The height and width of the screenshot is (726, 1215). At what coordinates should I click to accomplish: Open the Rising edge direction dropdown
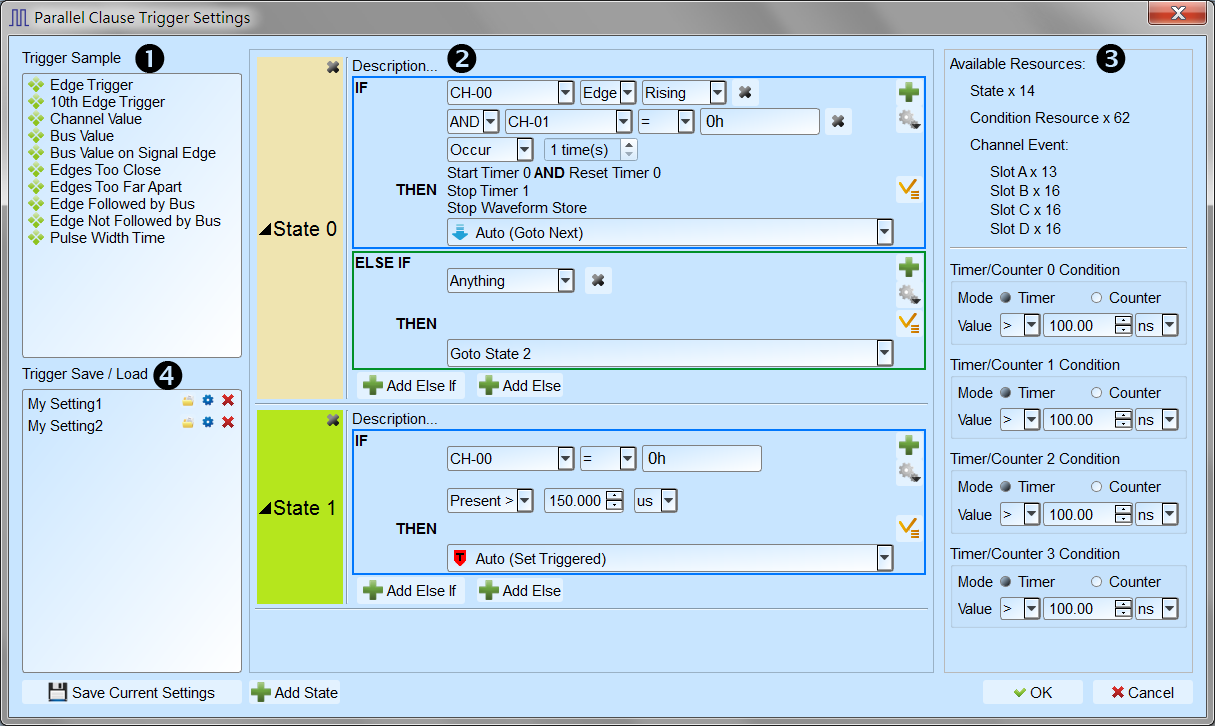(x=717, y=93)
